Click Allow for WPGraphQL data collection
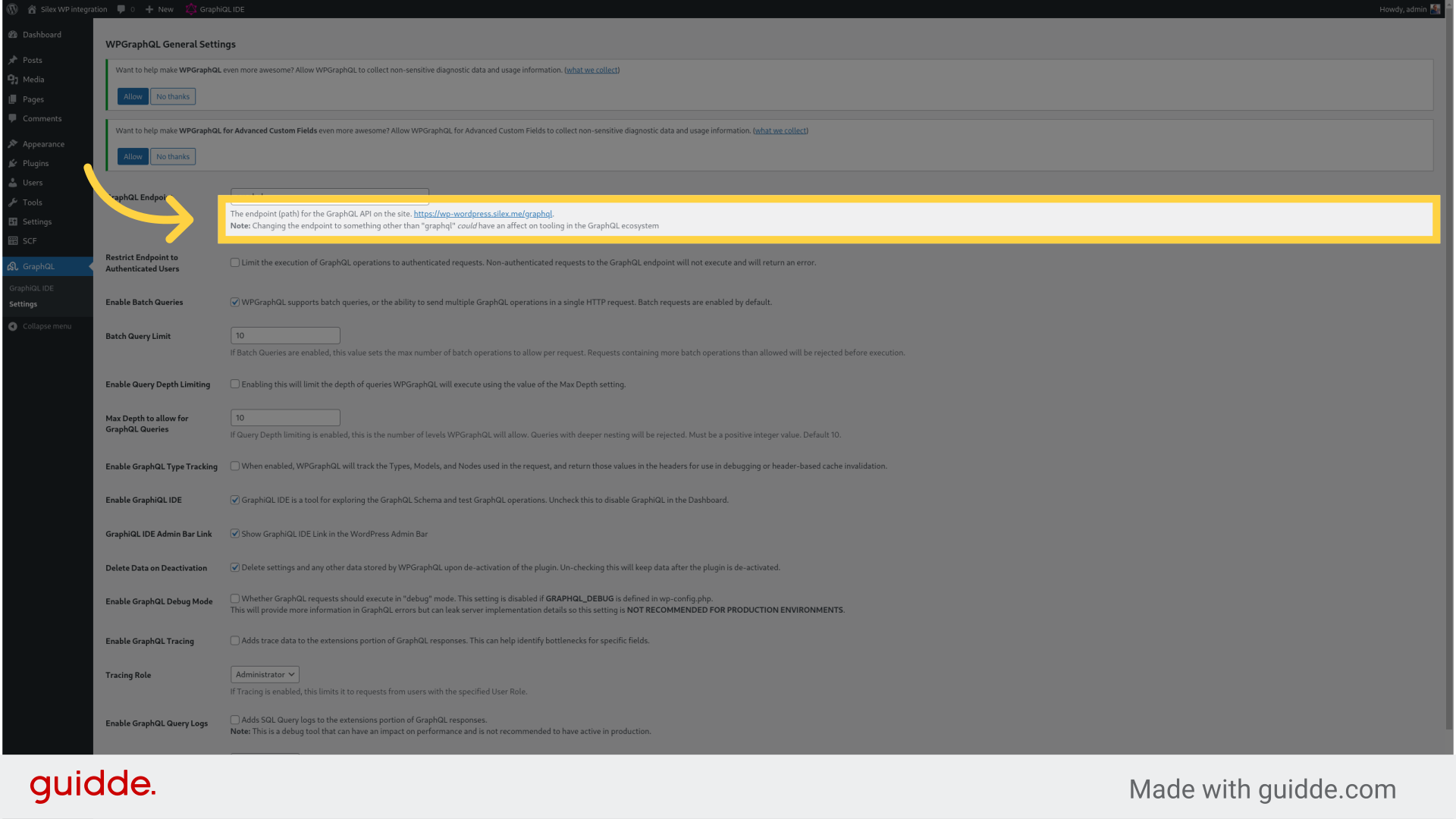The height and width of the screenshot is (819, 1456). (132, 96)
